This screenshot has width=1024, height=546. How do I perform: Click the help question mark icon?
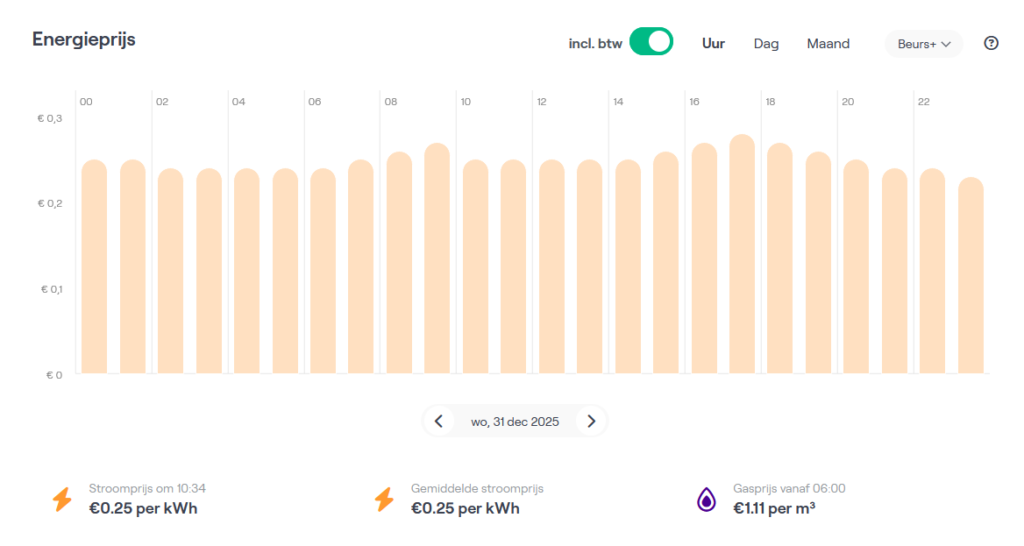(x=991, y=43)
